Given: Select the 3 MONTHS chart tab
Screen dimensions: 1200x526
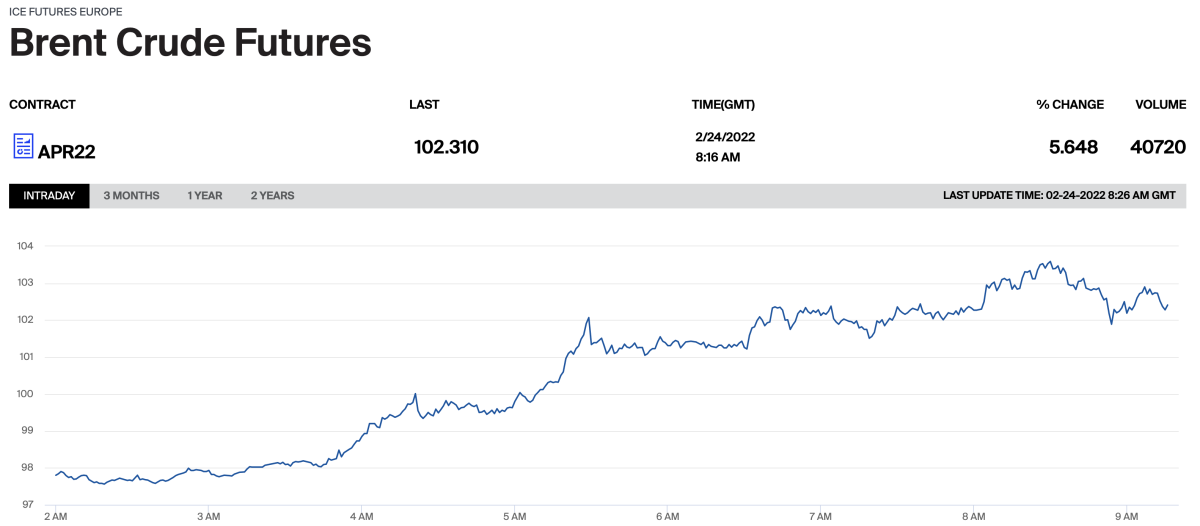Looking at the screenshot, I should pos(131,196).
